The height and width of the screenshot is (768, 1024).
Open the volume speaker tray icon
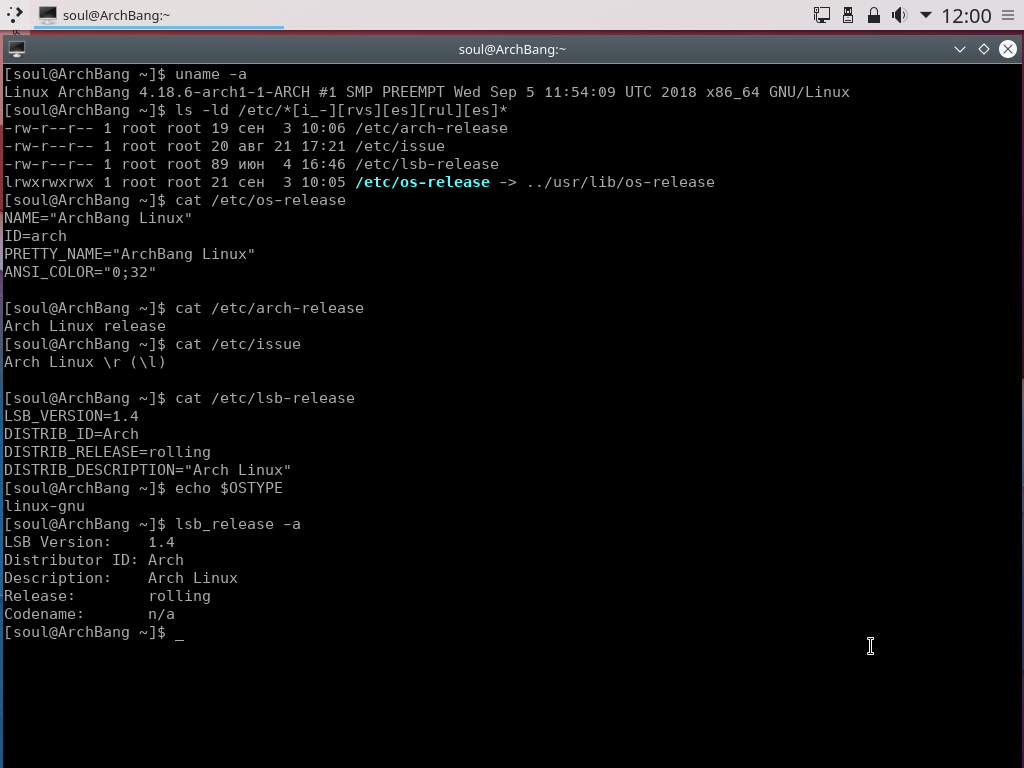pyautogui.click(x=899, y=14)
